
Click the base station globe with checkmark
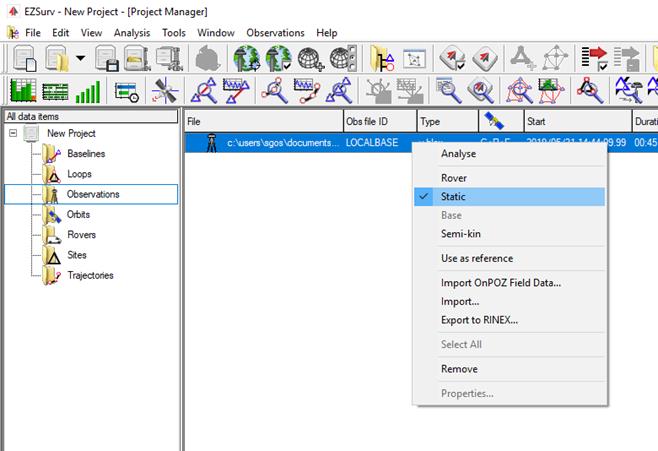pos(278,58)
